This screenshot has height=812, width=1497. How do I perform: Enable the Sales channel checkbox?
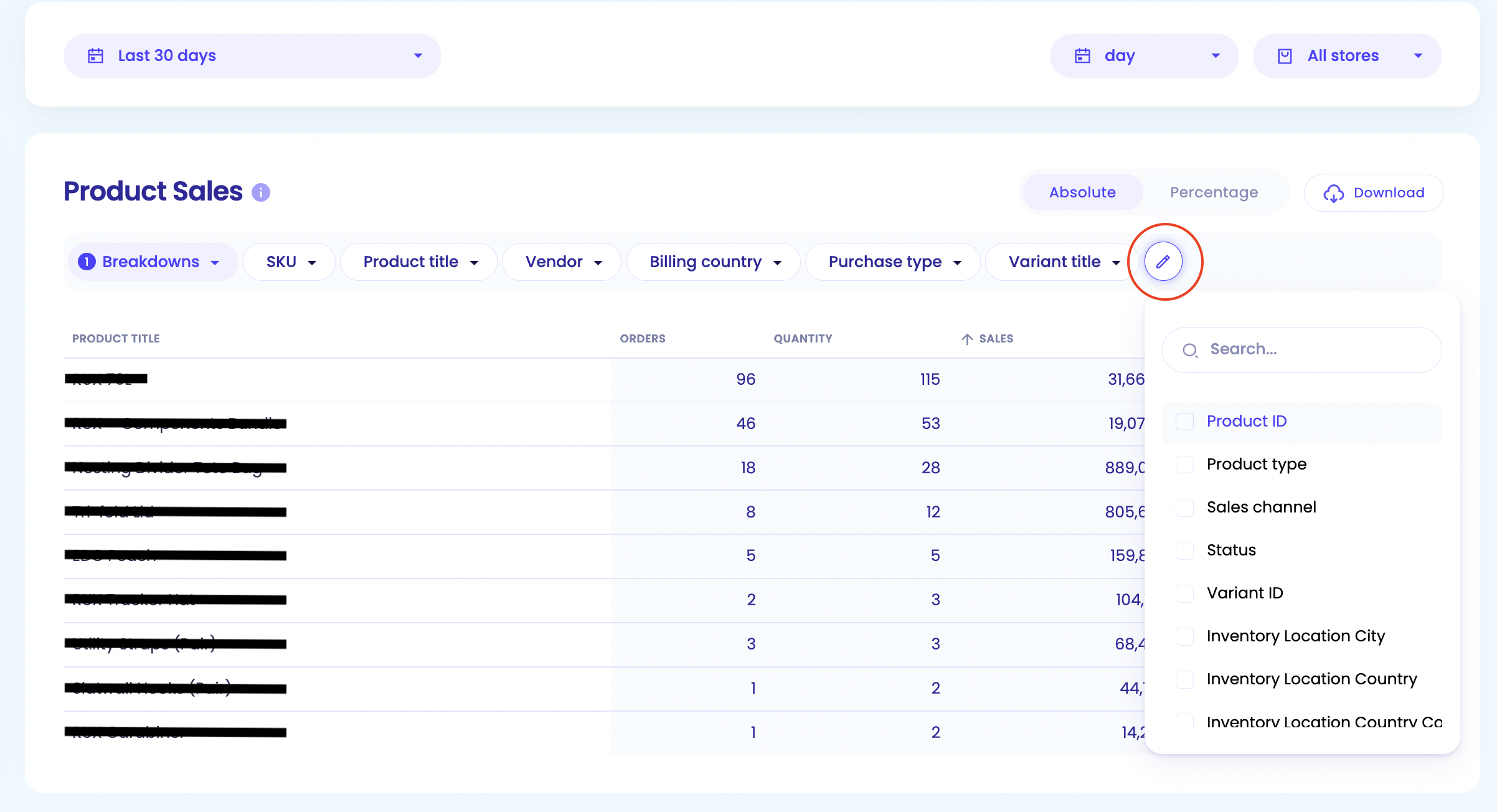pyautogui.click(x=1184, y=507)
